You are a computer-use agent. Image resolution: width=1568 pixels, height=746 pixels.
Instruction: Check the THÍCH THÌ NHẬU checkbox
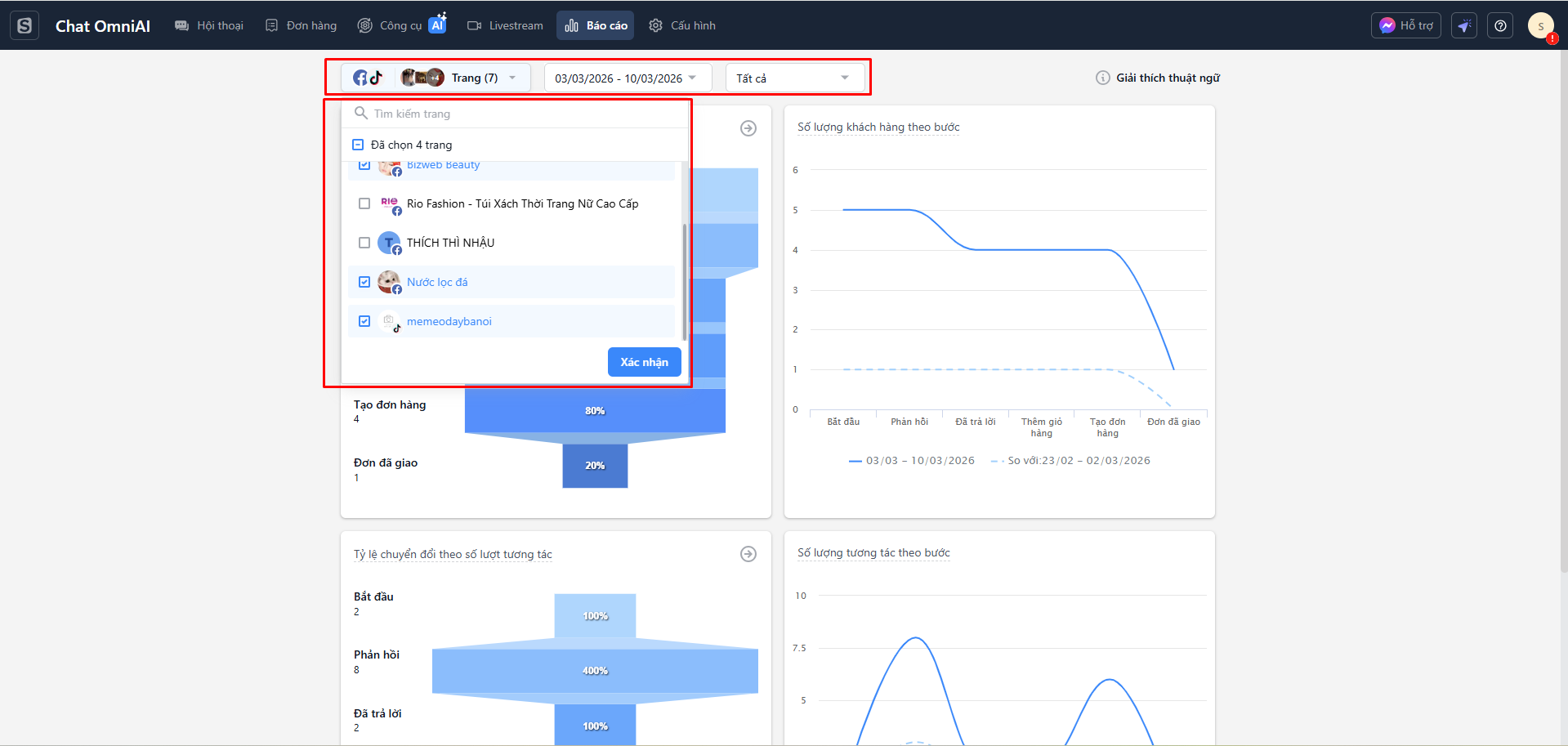point(364,243)
